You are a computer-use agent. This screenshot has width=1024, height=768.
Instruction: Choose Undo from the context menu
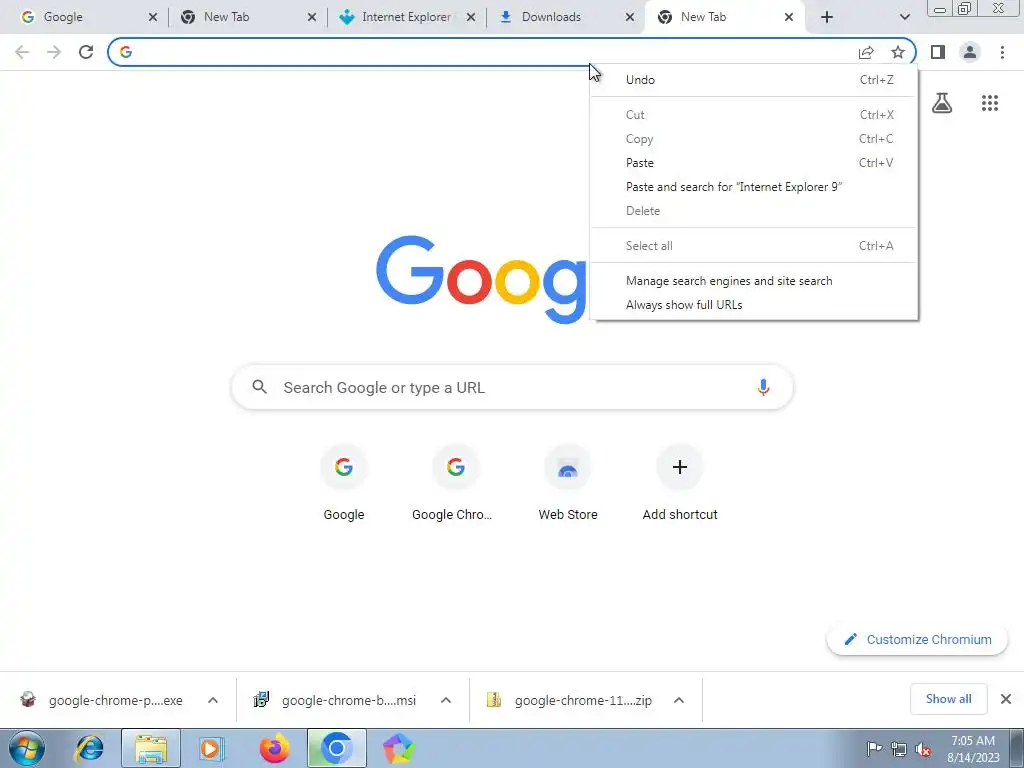pyautogui.click(x=754, y=80)
